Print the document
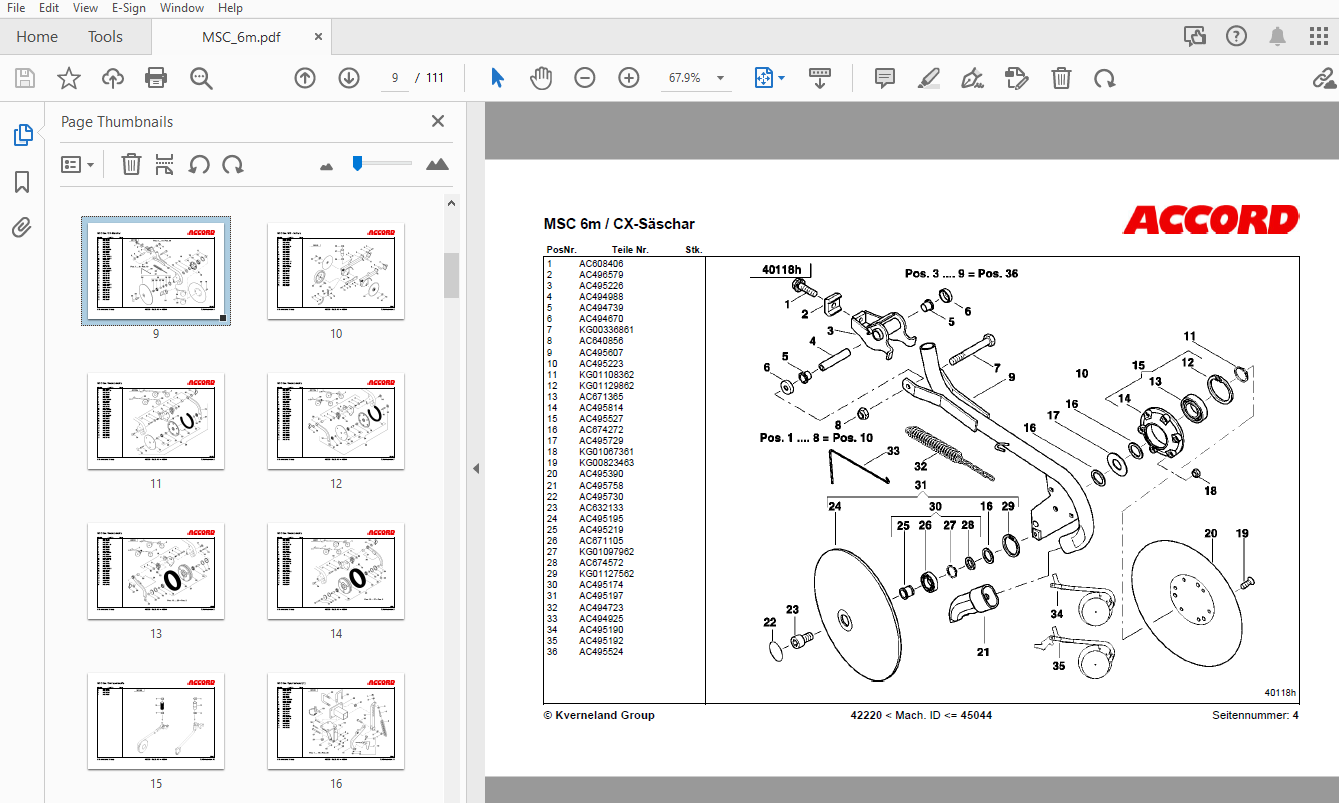Image resolution: width=1339 pixels, height=803 pixels. pyautogui.click(x=156, y=78)
